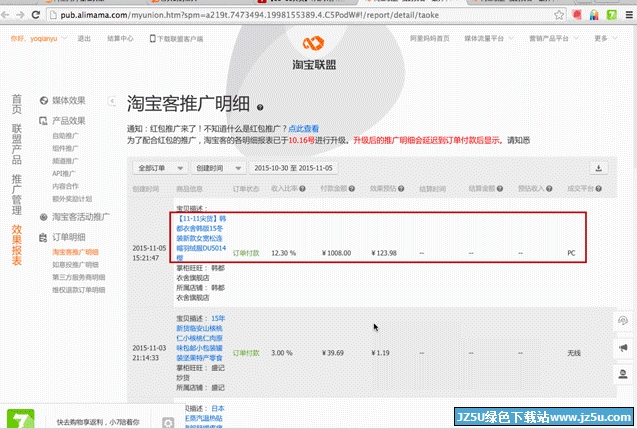Click the help icon next to 效果预估
Viewport: 637px width, 429px height.
[401, 189]
